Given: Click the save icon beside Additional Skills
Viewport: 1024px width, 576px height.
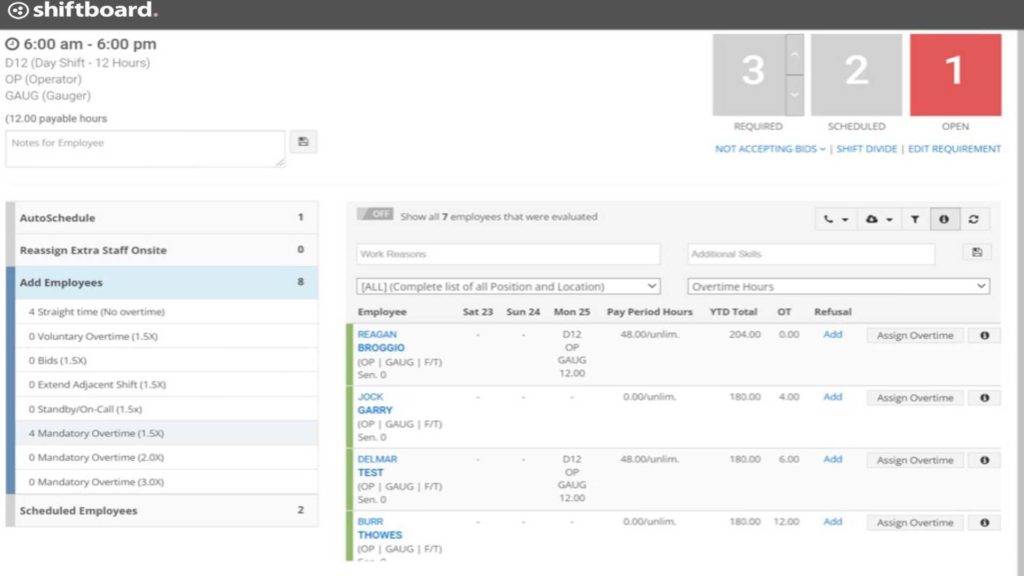Looking at the screenshot, I should click(977, 253).
